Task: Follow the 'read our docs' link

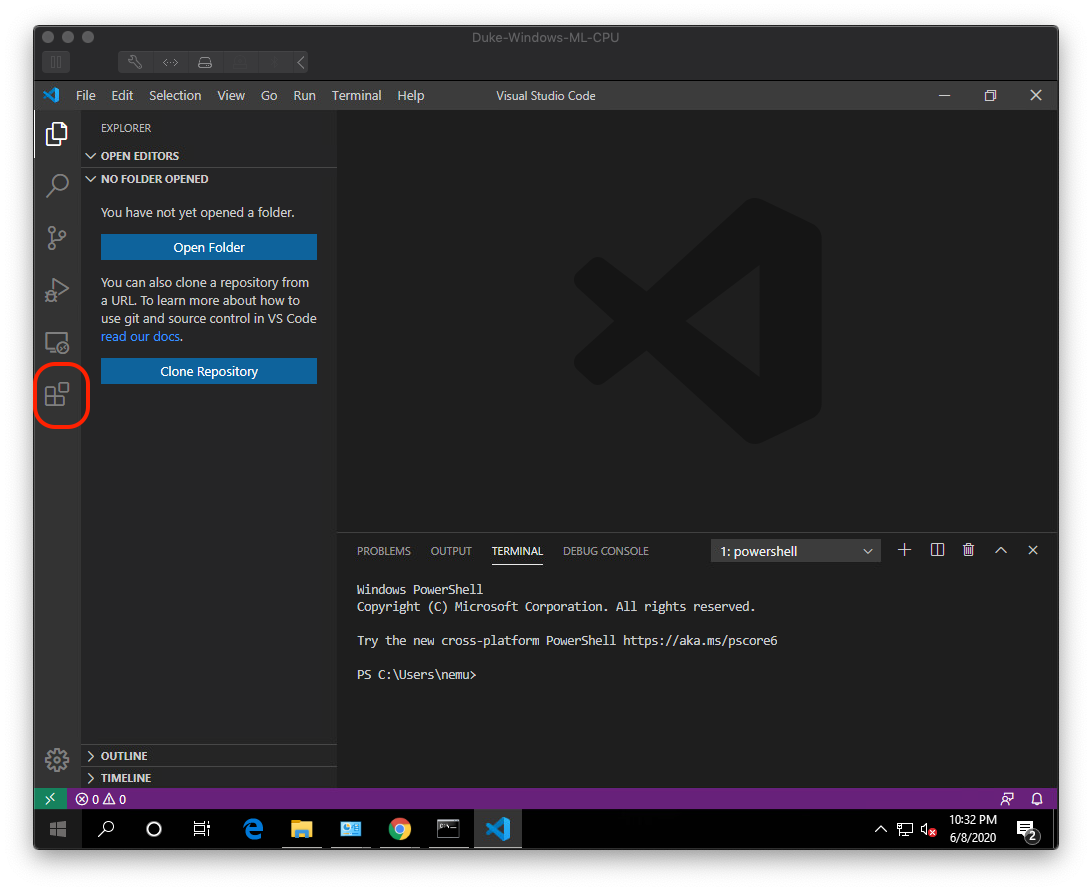Action: tap(140, 336)
